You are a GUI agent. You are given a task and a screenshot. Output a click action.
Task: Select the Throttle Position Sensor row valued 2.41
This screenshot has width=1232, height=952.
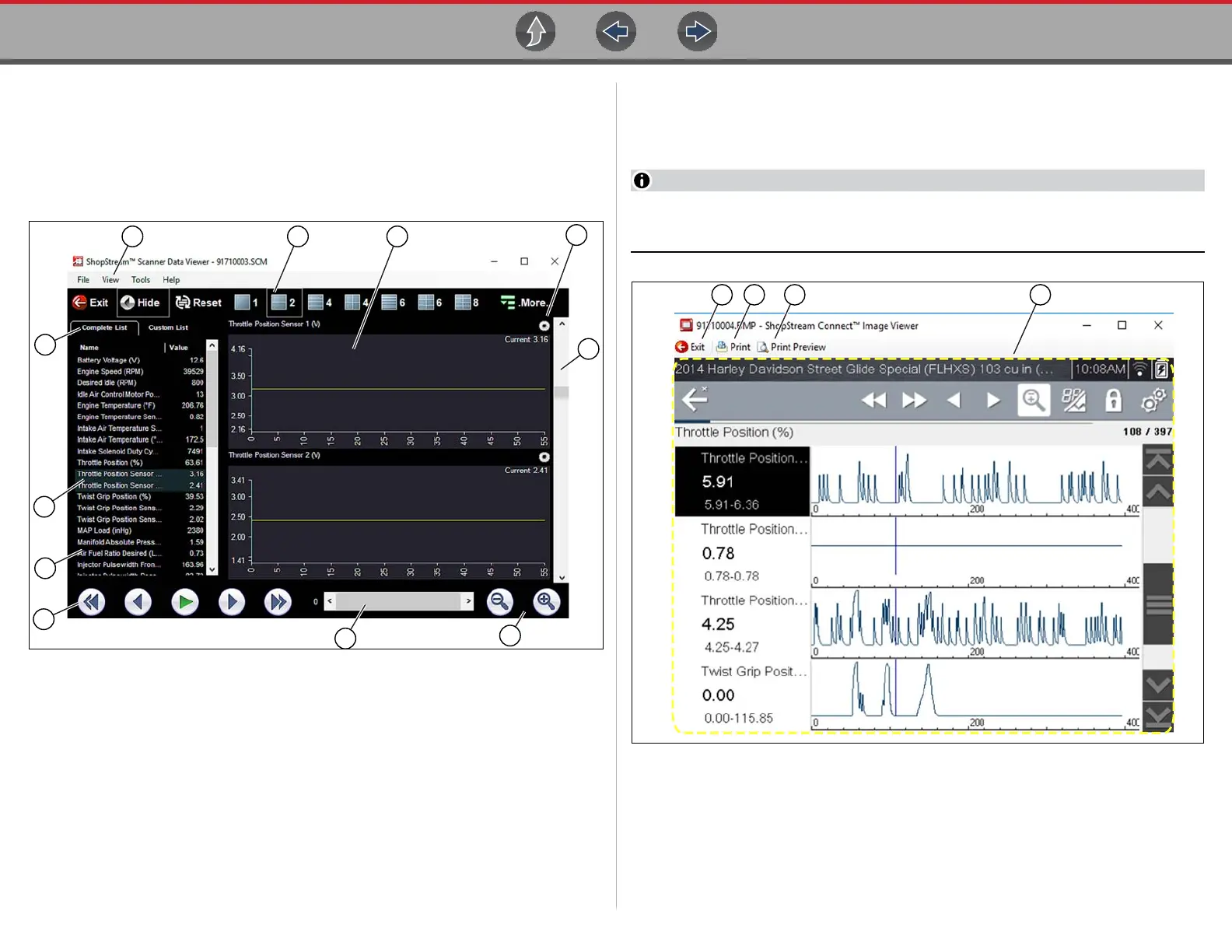pyautogui.click(x=140, y=485)
